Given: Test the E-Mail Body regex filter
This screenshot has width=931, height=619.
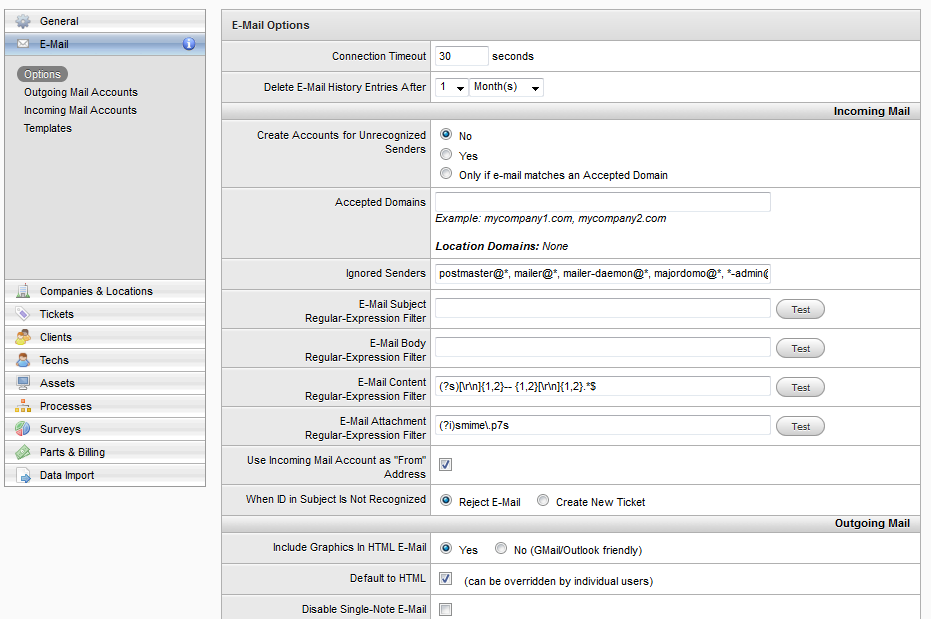Looking at the screenshot, I should (x=800, y=348).
